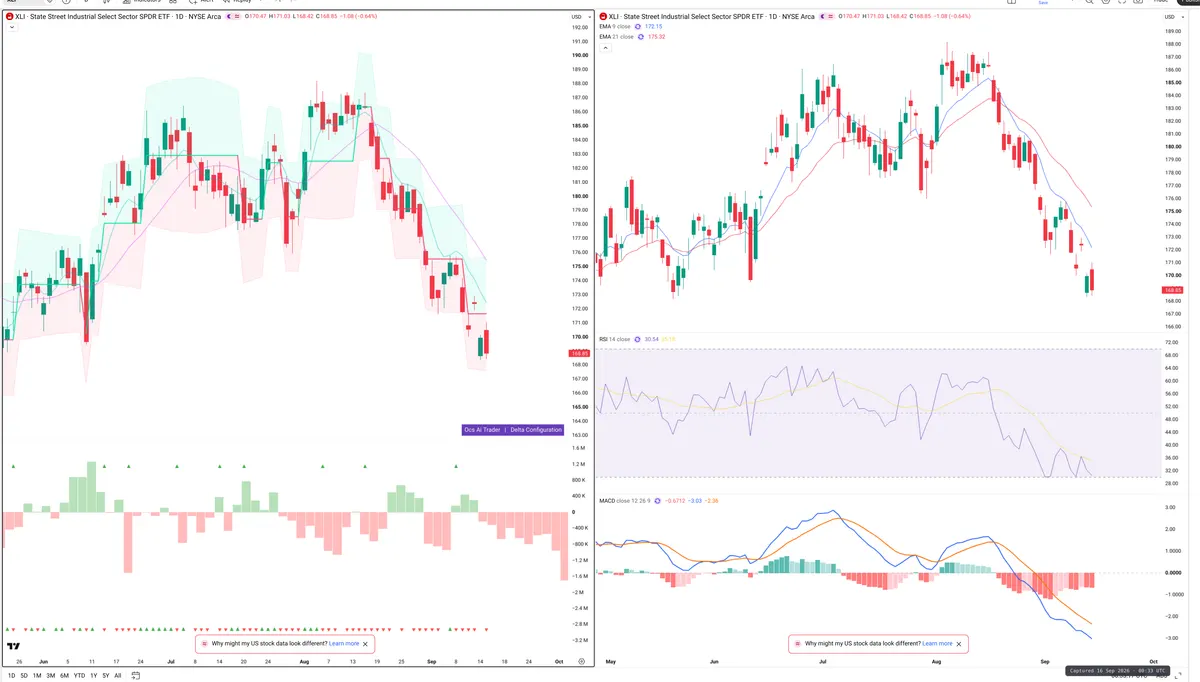Image resolution: width=1200 pixels, height=682 pixels.
Task: Open Delta Configuration
Action: 535,429
